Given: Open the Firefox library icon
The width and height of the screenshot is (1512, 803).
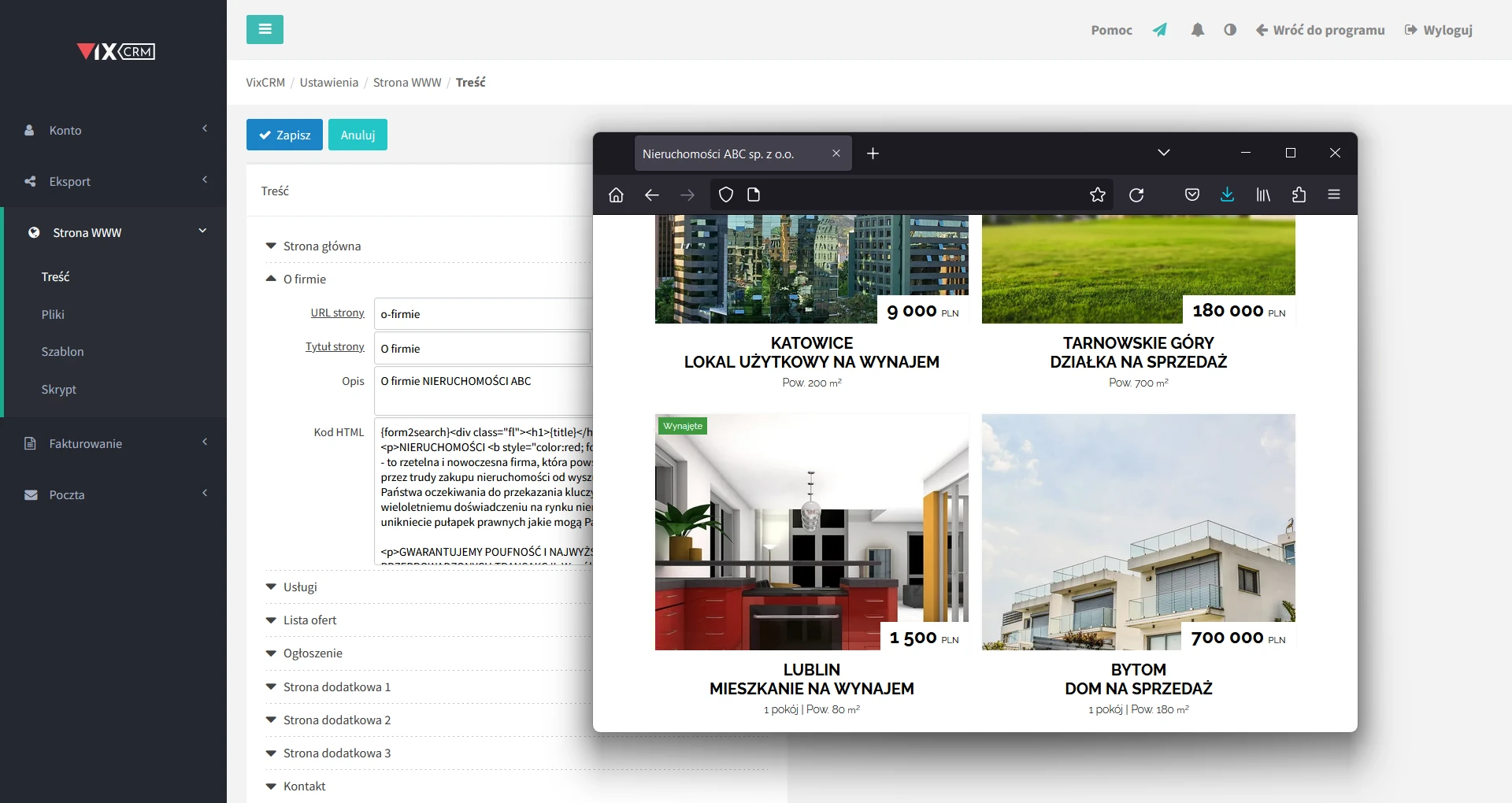Looking at the screenshot, I should point(1262,194).
